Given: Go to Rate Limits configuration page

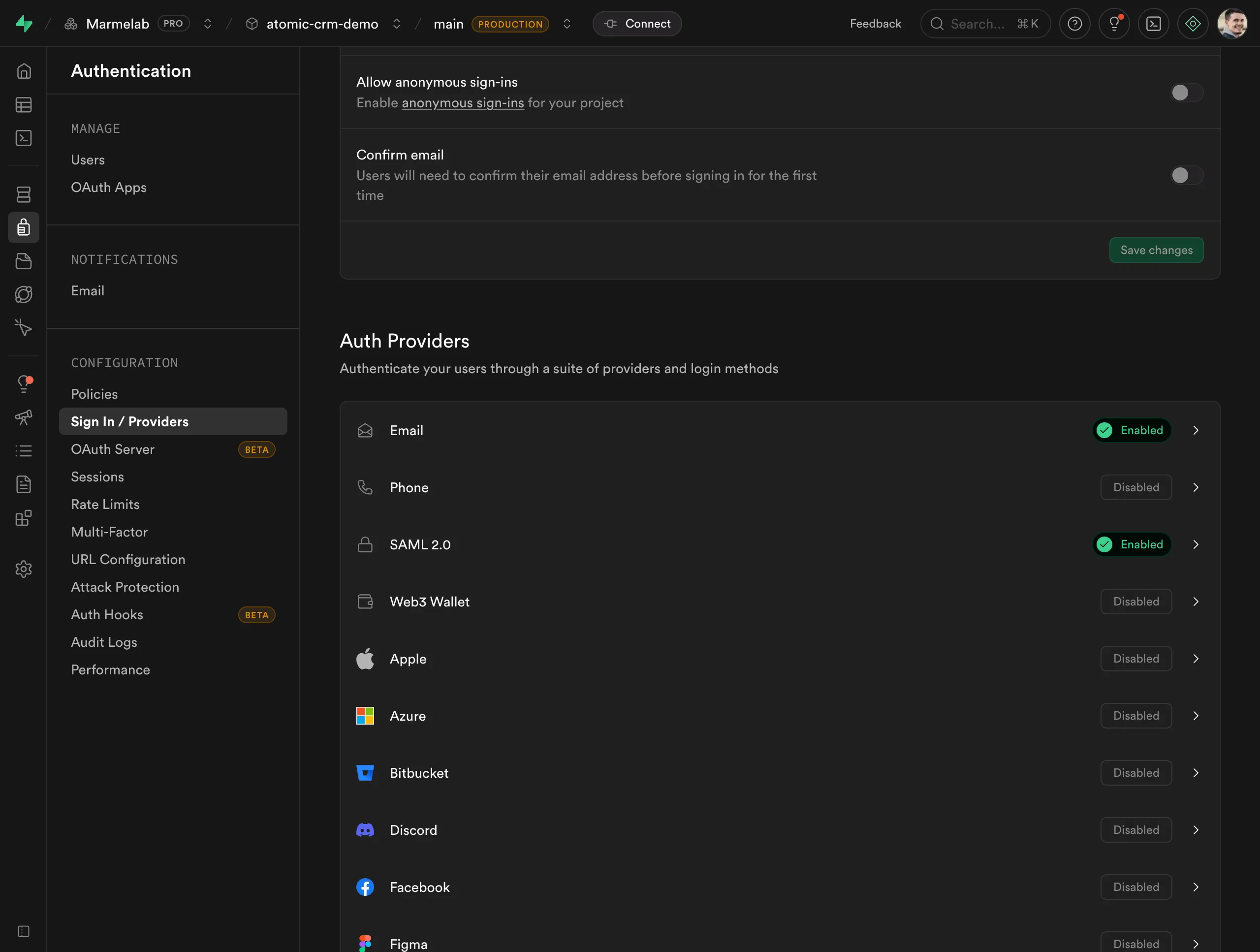Looking at the screenshot, I should pos(105,504).
